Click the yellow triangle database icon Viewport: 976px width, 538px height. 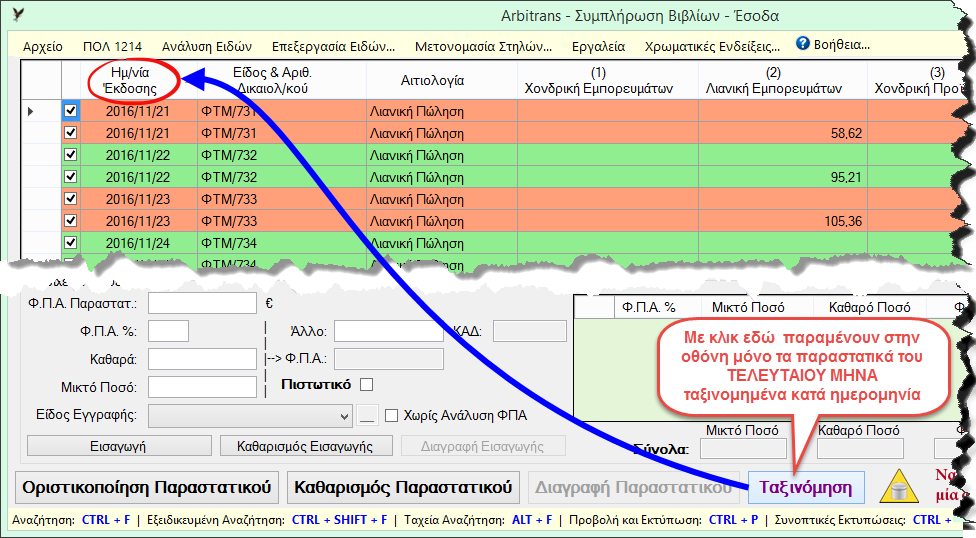(899, 486)
